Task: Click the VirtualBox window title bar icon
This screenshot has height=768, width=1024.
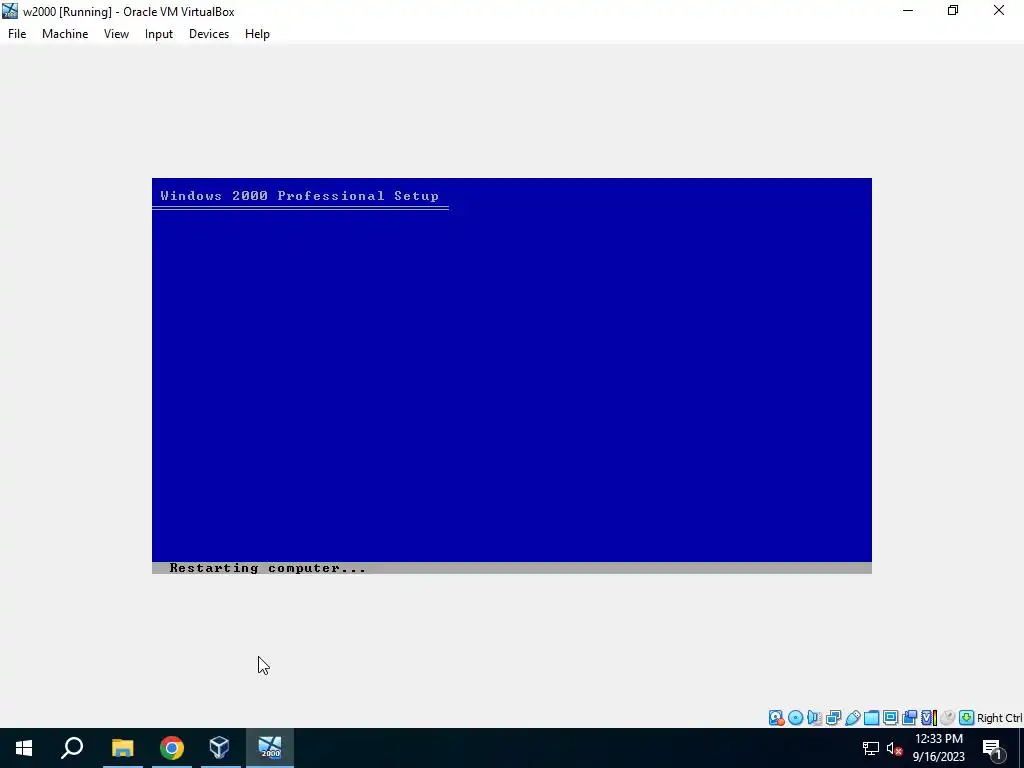Action: (10, 11)
